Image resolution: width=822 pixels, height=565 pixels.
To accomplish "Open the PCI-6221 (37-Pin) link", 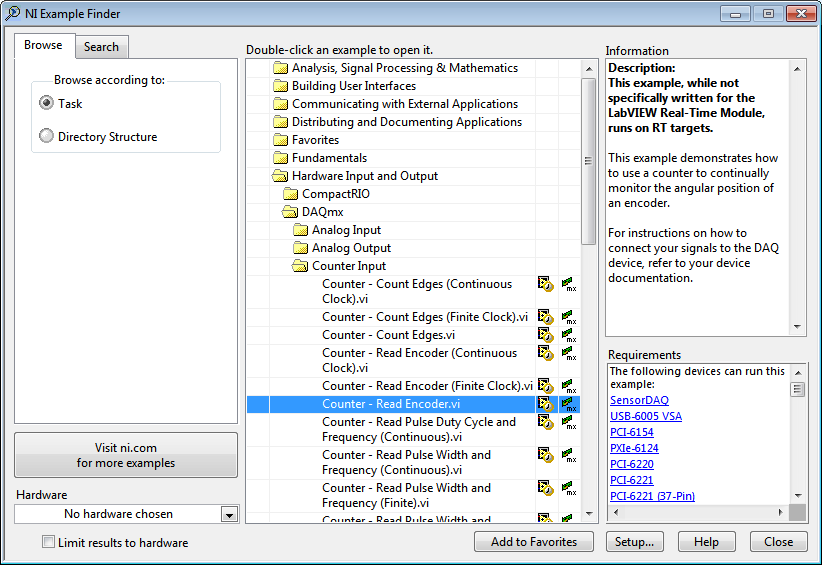I will [x=652, y=496].
